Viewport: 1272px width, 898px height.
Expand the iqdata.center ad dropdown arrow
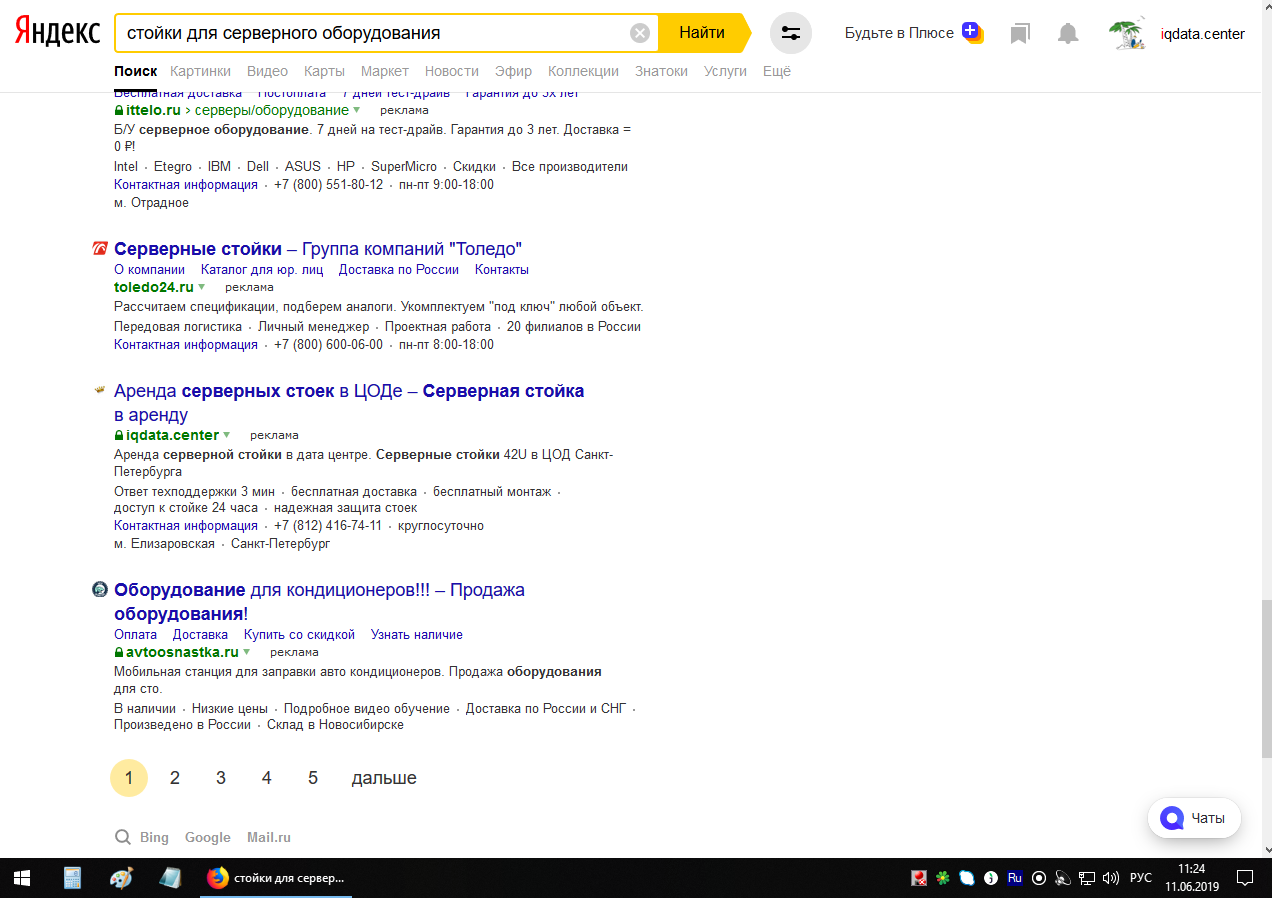click(x=226, y=435)
